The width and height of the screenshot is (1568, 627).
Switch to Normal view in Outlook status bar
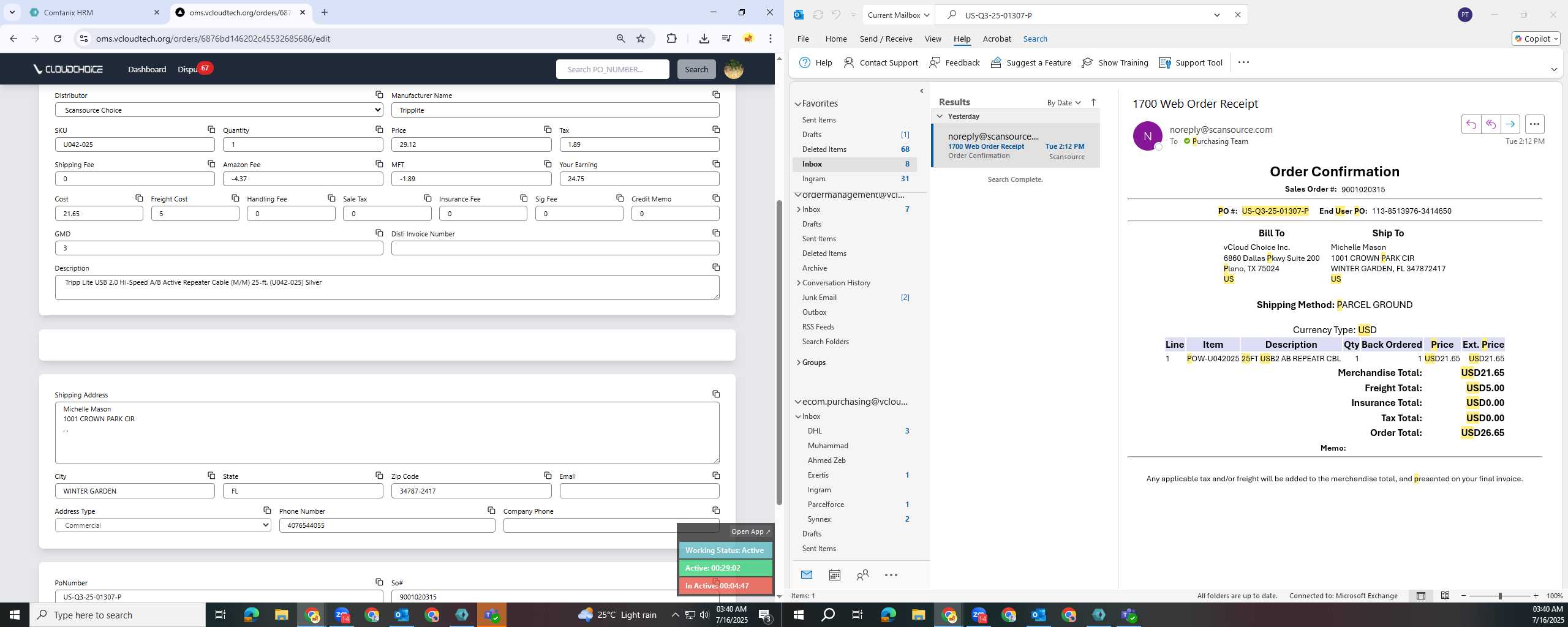click(x=1421, y=595)
